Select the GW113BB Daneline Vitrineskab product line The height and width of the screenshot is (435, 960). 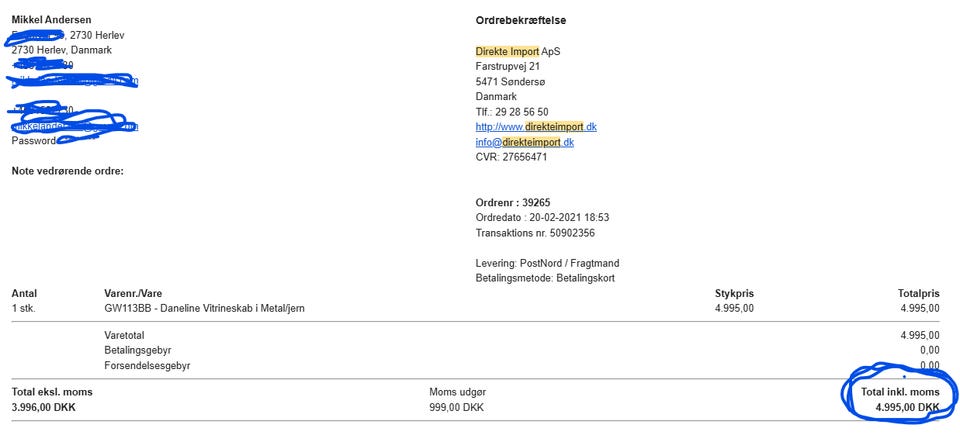(204, 308)
